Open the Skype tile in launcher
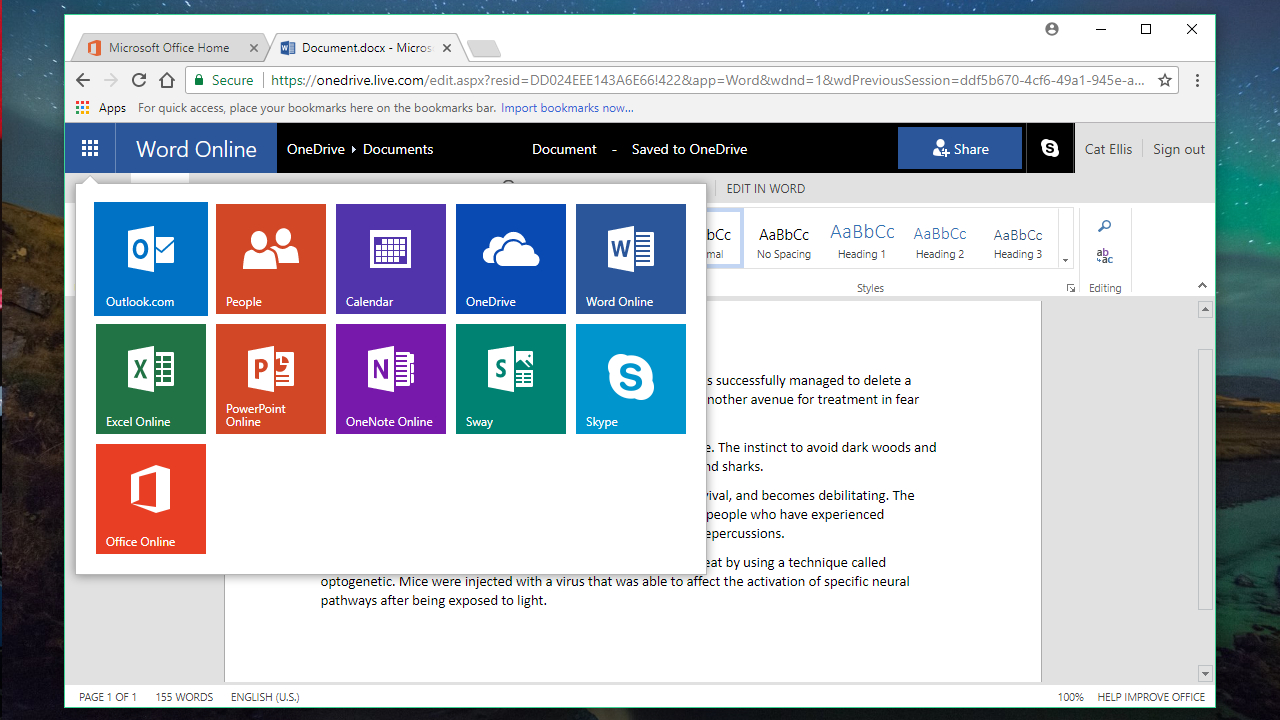The image size is (1280, 720). (631, 379)
